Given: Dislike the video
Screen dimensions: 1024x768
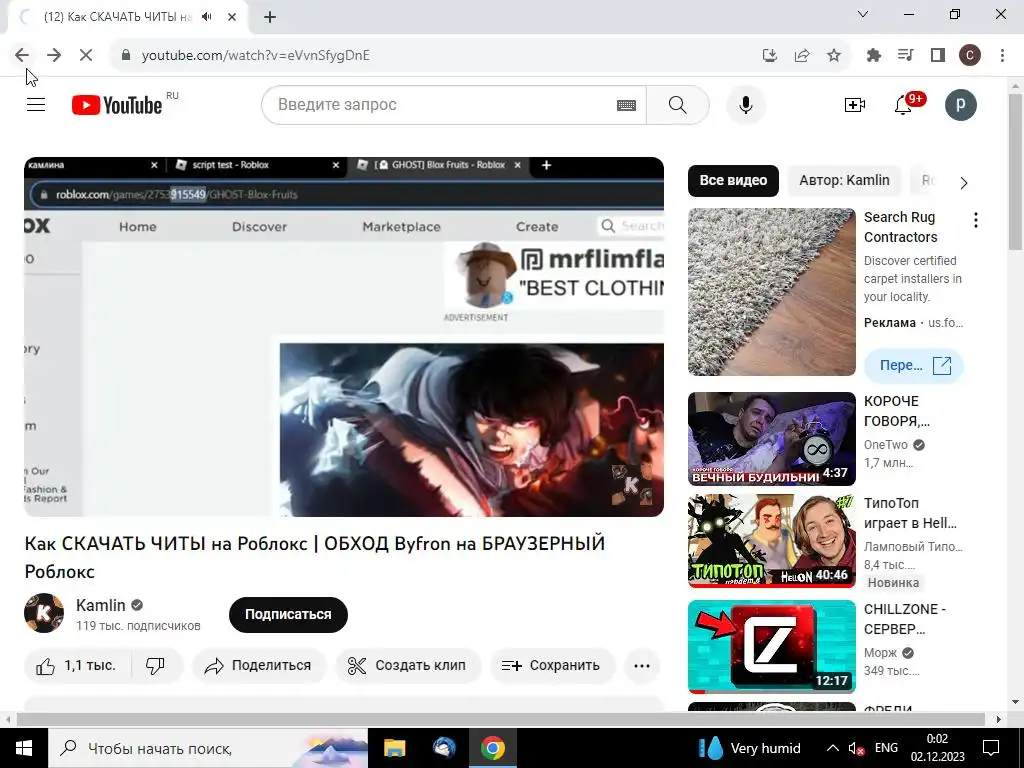Looking at the screenshot, I should point(155,665).
